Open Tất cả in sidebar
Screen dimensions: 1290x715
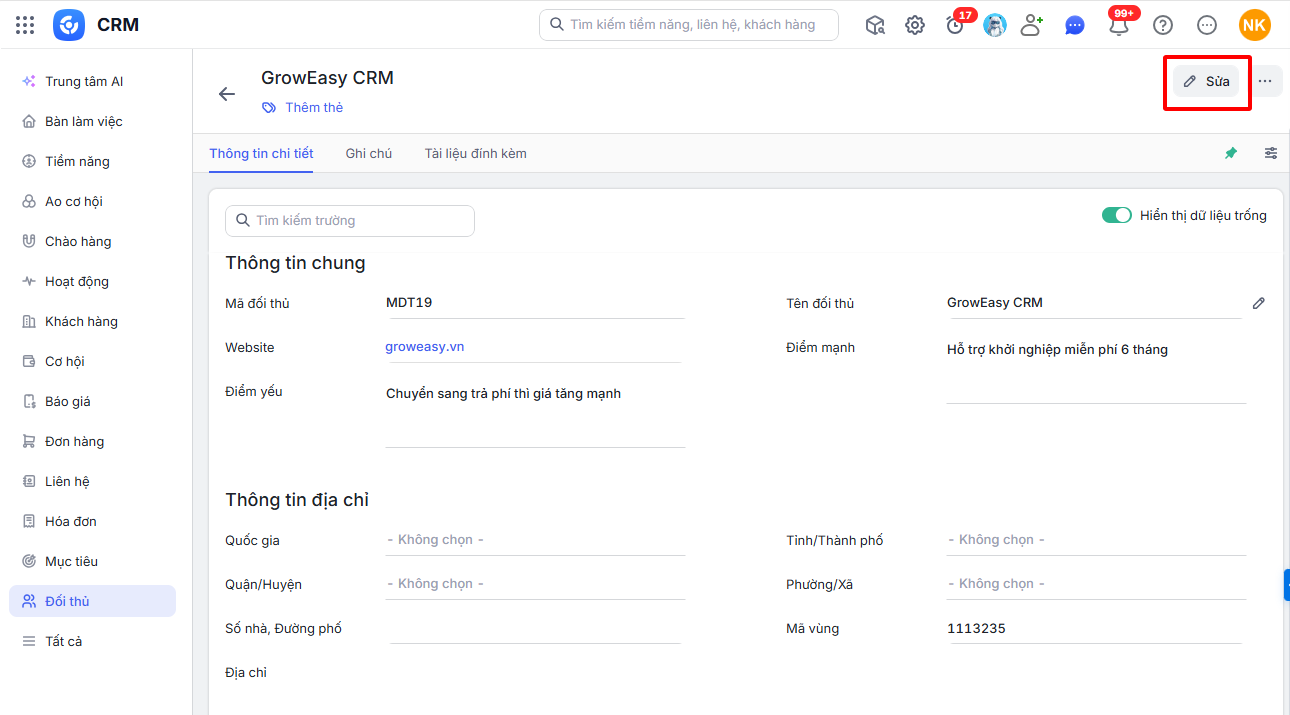tap(92, 641)
